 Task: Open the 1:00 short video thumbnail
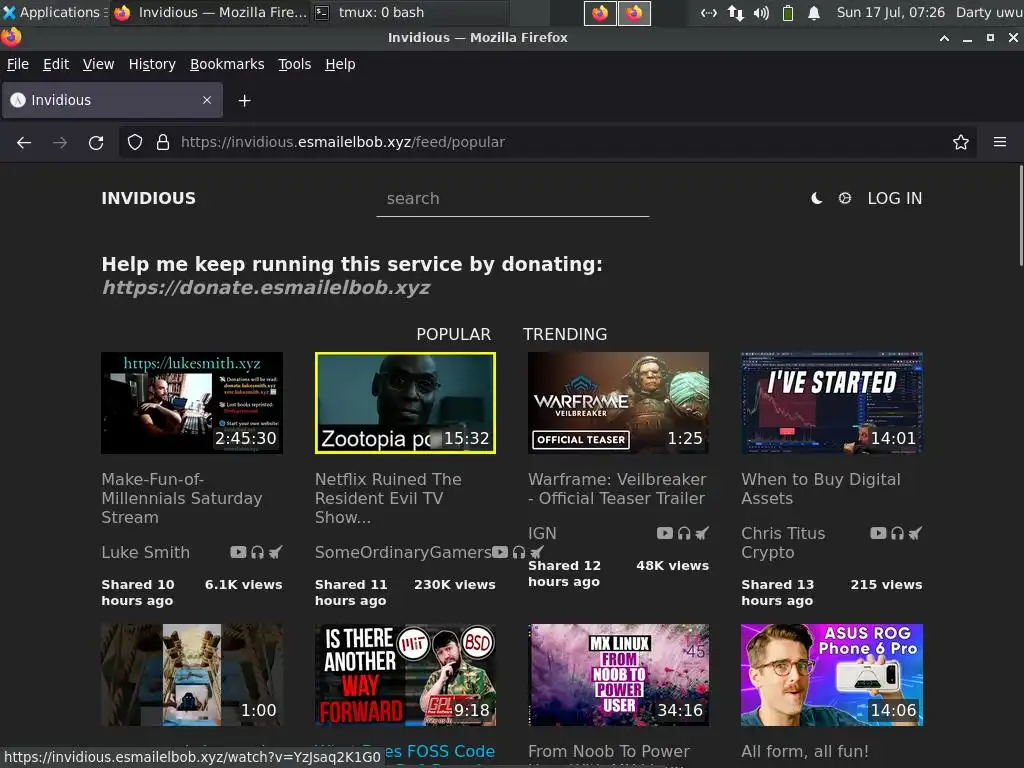click(192, 675)
